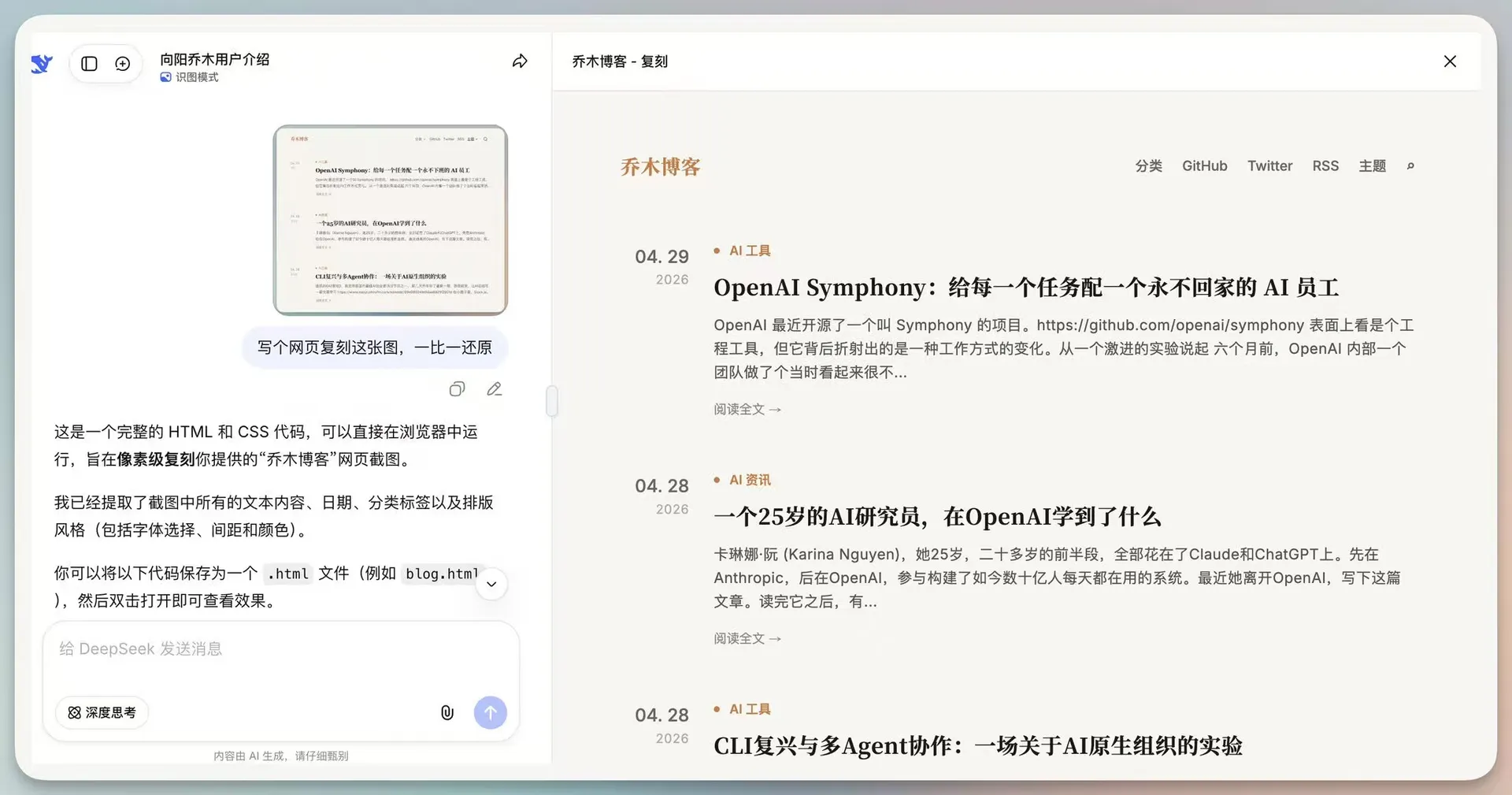Open the 主题 theme menu
The height and width of the screenshot is (795, 1512).
pyautogui.click(x=1372, y=166)
